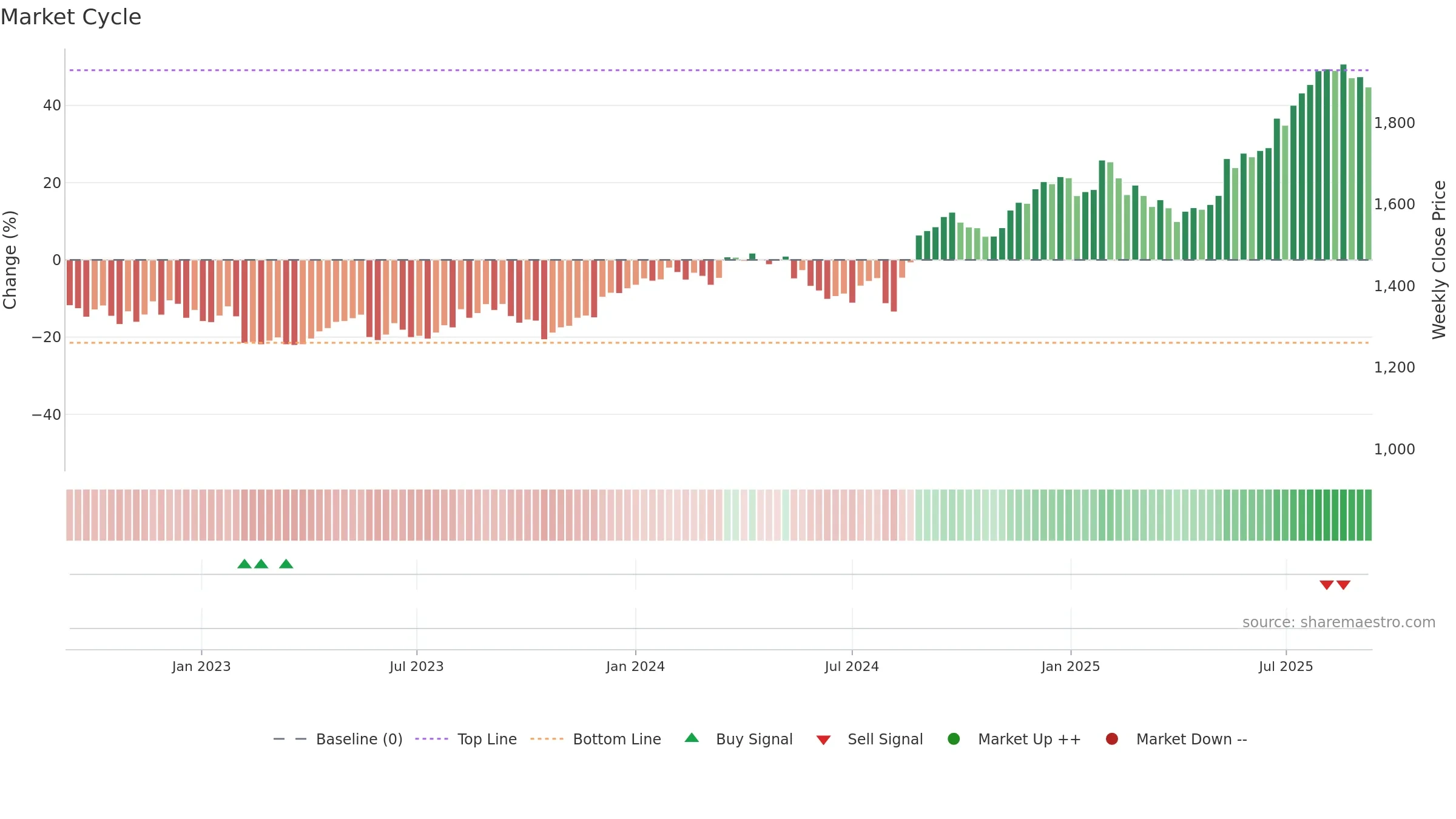This screenshot has width=1456, height=819.
Task: Click the −20 tick on the left axis
Action: (47, 337)
